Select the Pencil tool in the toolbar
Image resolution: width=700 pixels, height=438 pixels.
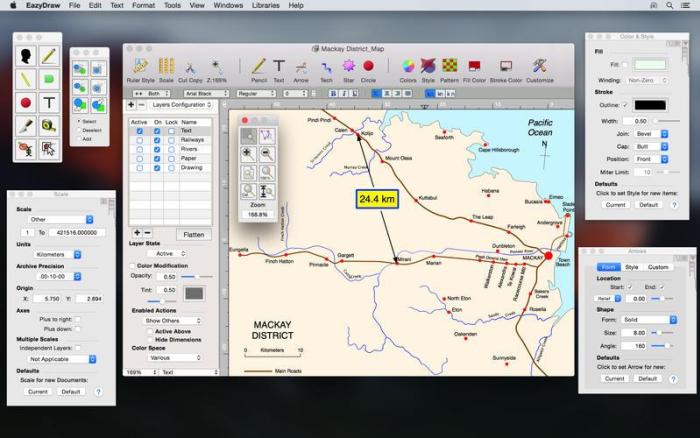point(258,67)
